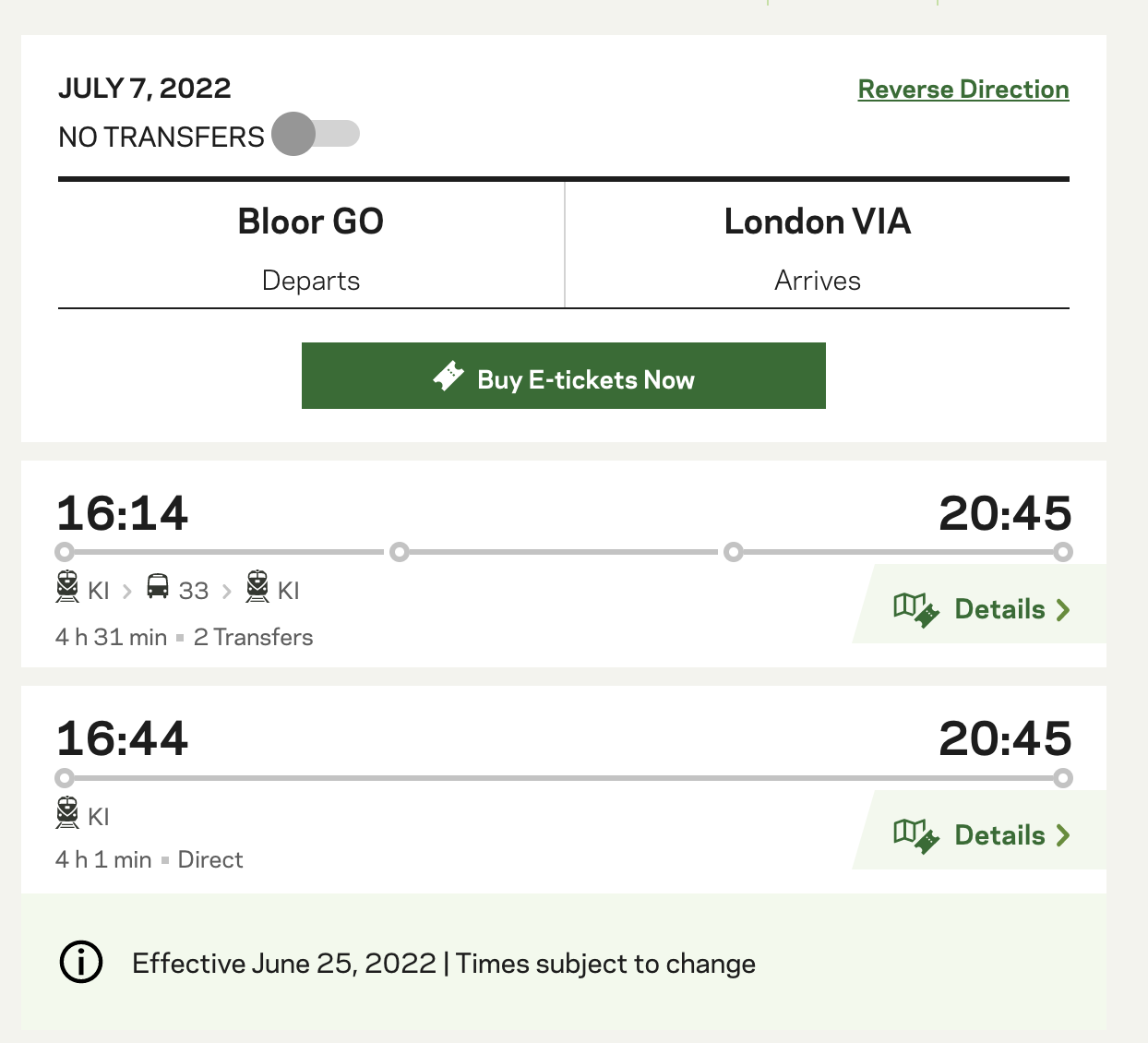
Task: Expand chevron next to second Details
Action: point(1063,836)
